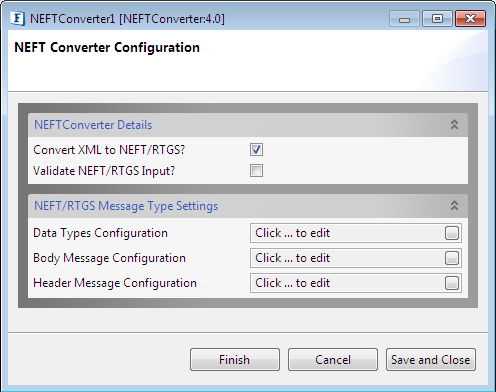Click the Data Types Configuration text field

click(347, 233)
